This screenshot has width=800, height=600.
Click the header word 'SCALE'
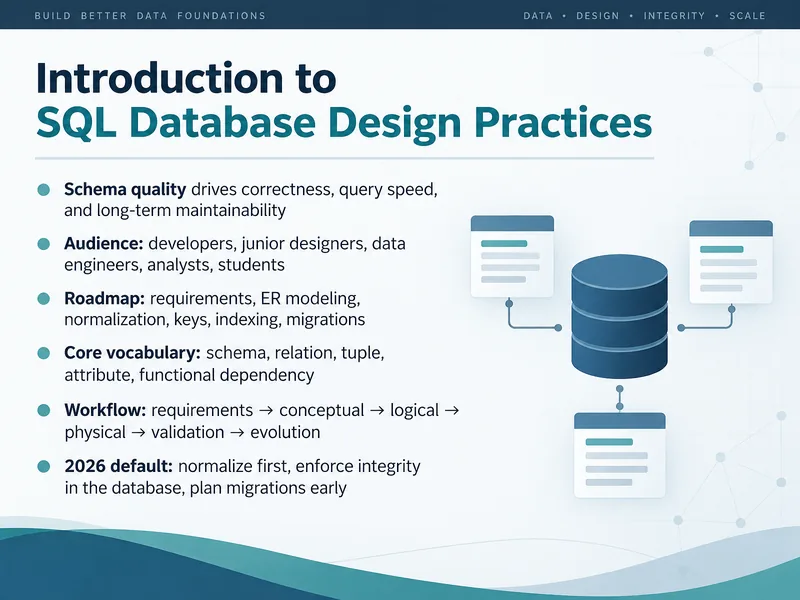point(747,16)
